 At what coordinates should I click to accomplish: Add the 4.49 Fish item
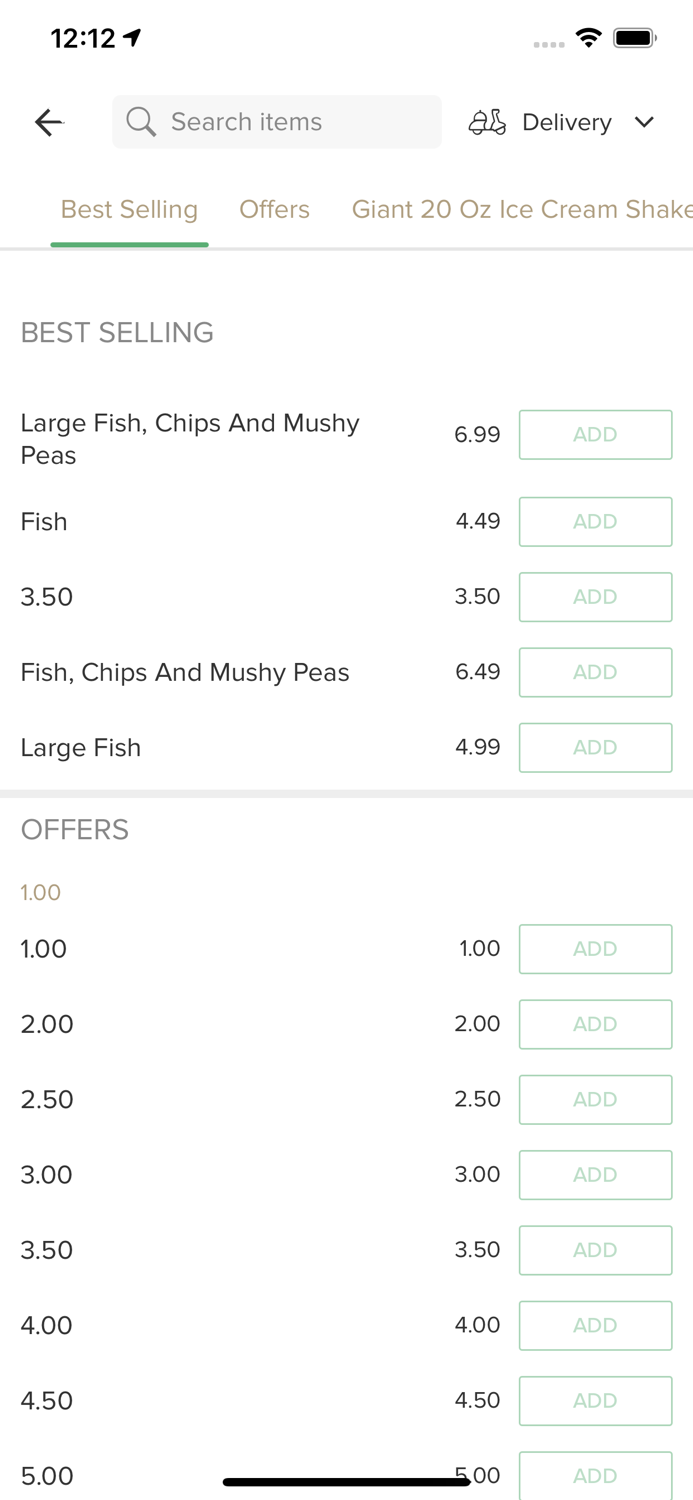click(x=595, y=521)
